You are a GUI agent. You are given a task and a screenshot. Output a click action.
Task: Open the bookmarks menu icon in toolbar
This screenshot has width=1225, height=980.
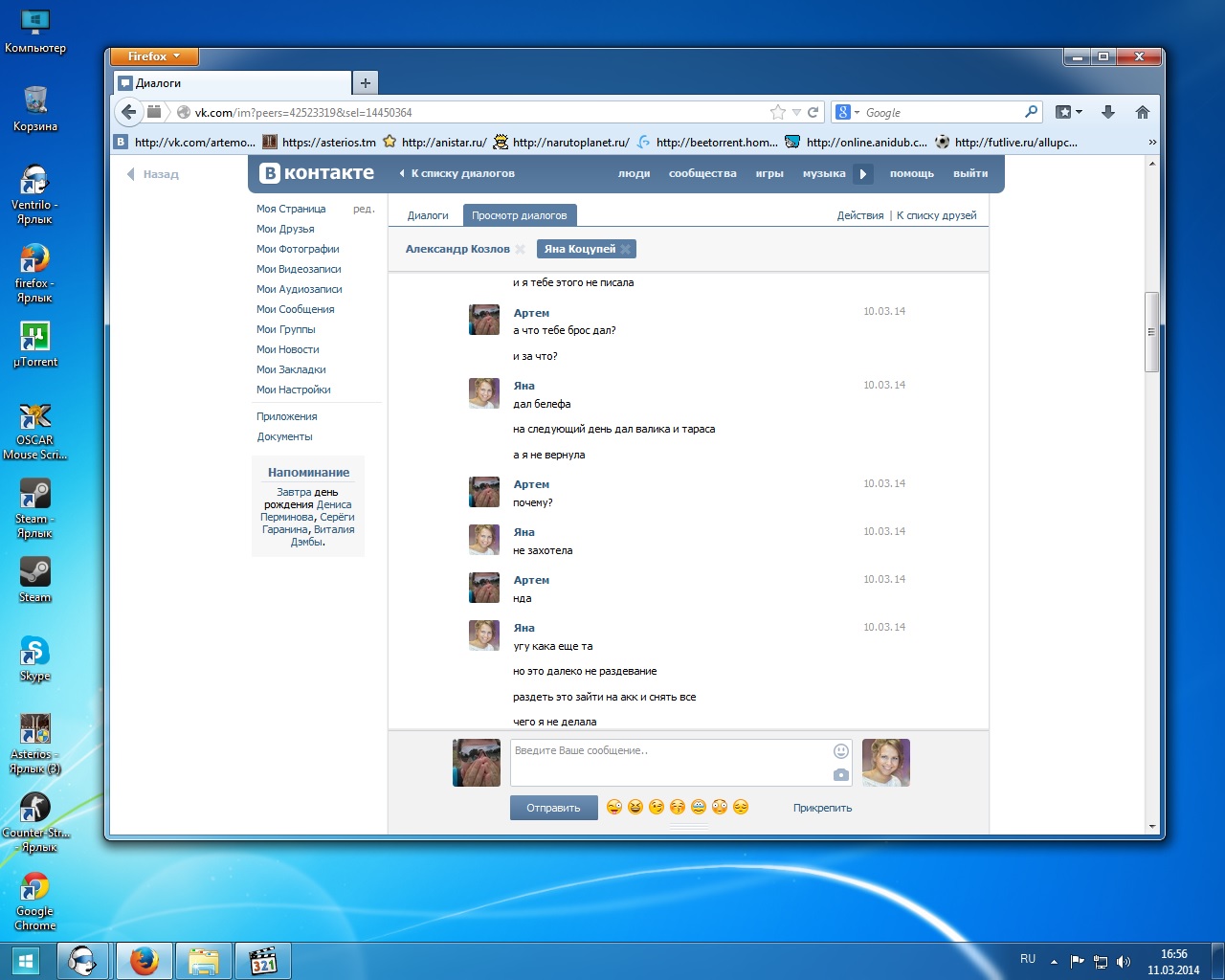coord(1068,112)
